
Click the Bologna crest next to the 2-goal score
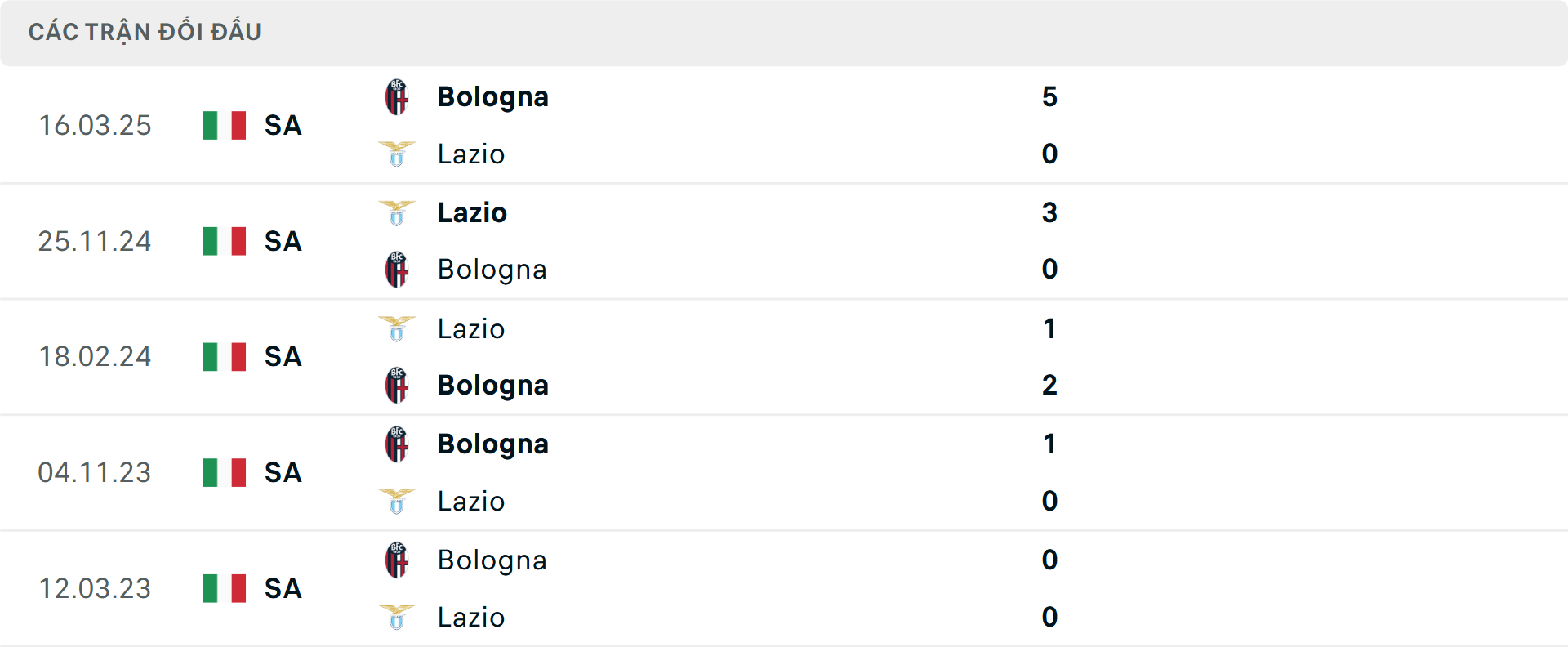coord(397,386)
